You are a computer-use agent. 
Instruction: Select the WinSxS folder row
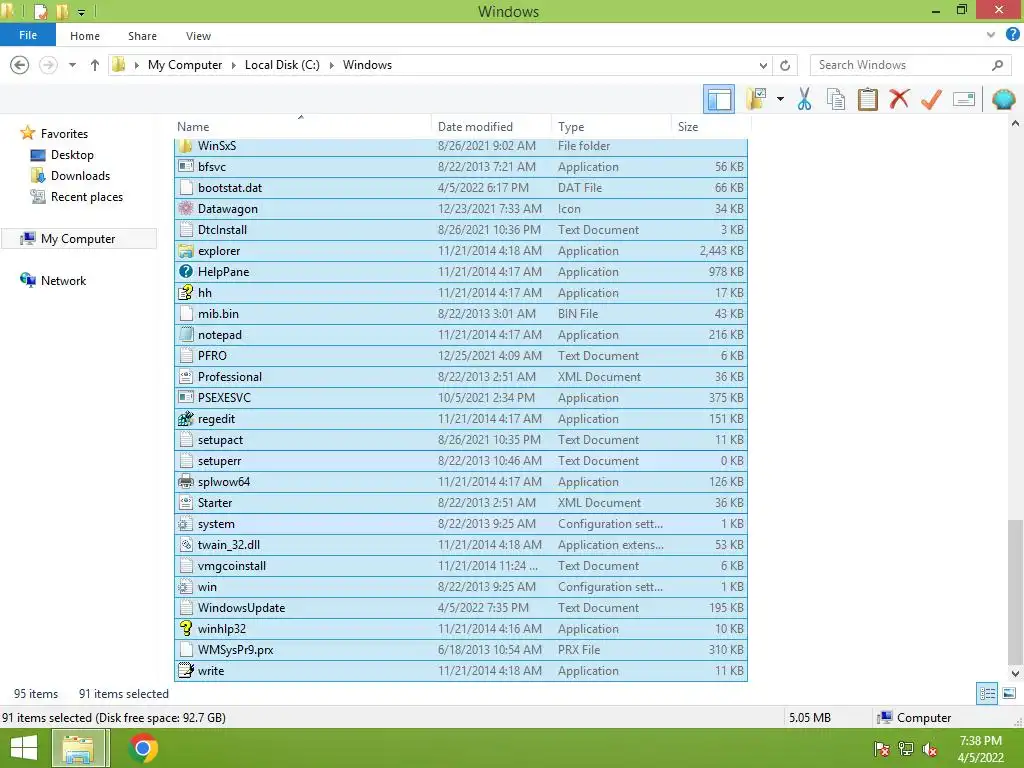pyautogui.click(x=461, y=146)
